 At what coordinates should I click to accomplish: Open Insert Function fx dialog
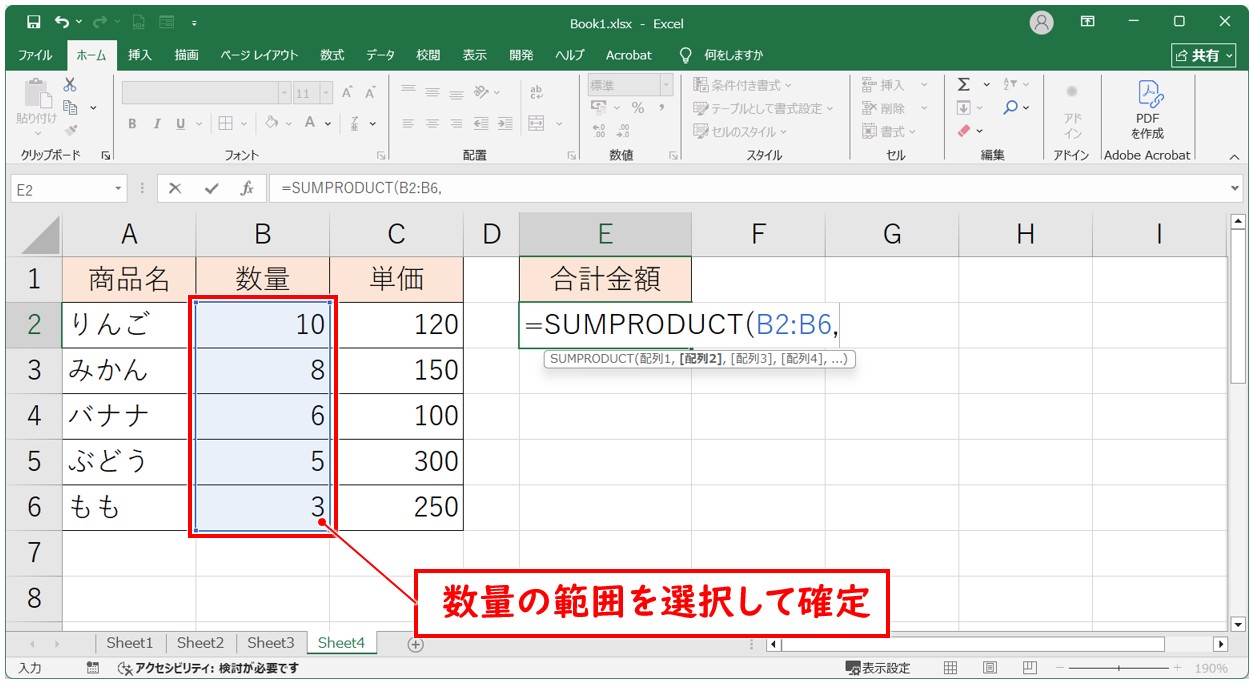point(246,188)
